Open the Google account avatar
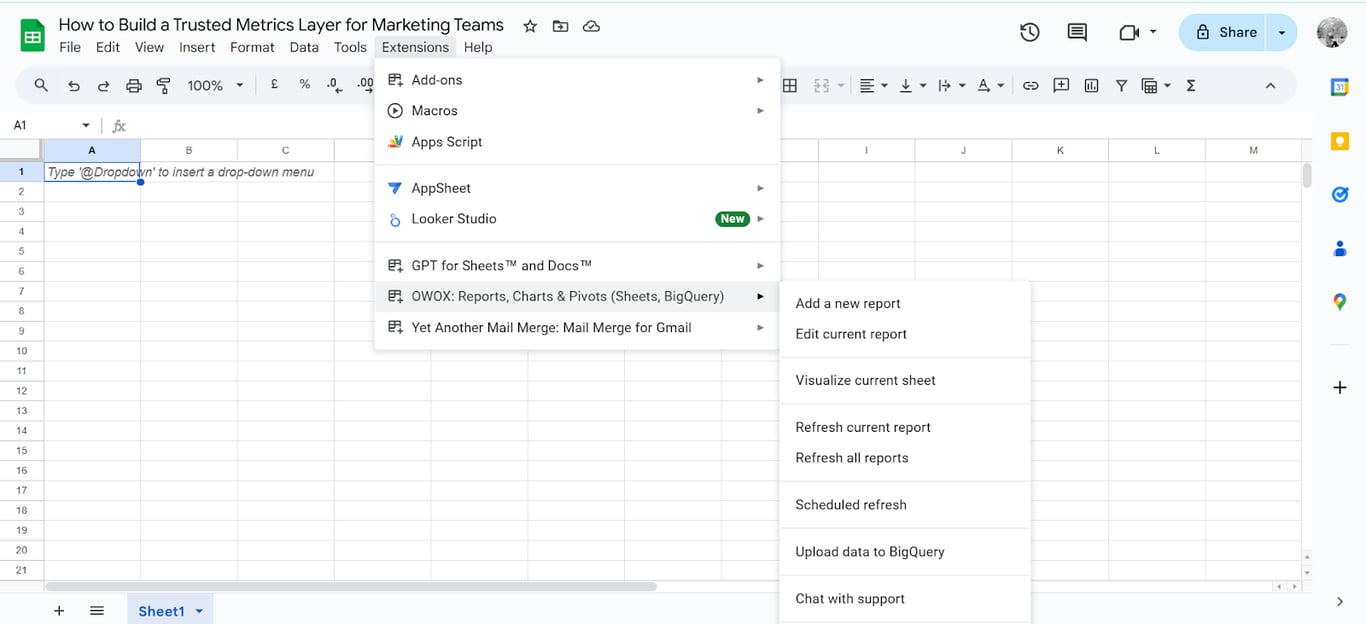1366x624 pixels. [1332, 32]
